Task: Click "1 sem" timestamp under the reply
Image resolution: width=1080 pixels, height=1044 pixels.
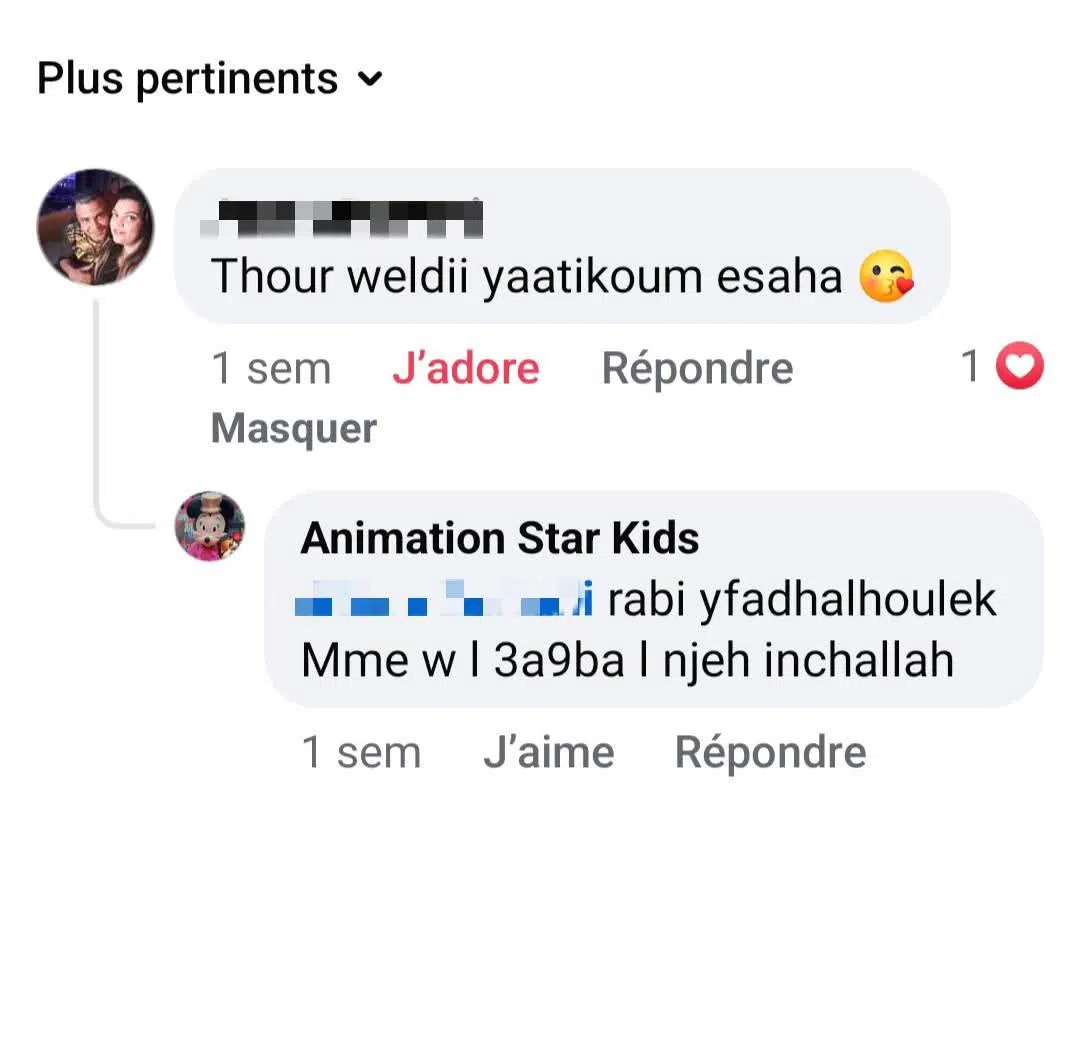Action: tap(361, 753)
